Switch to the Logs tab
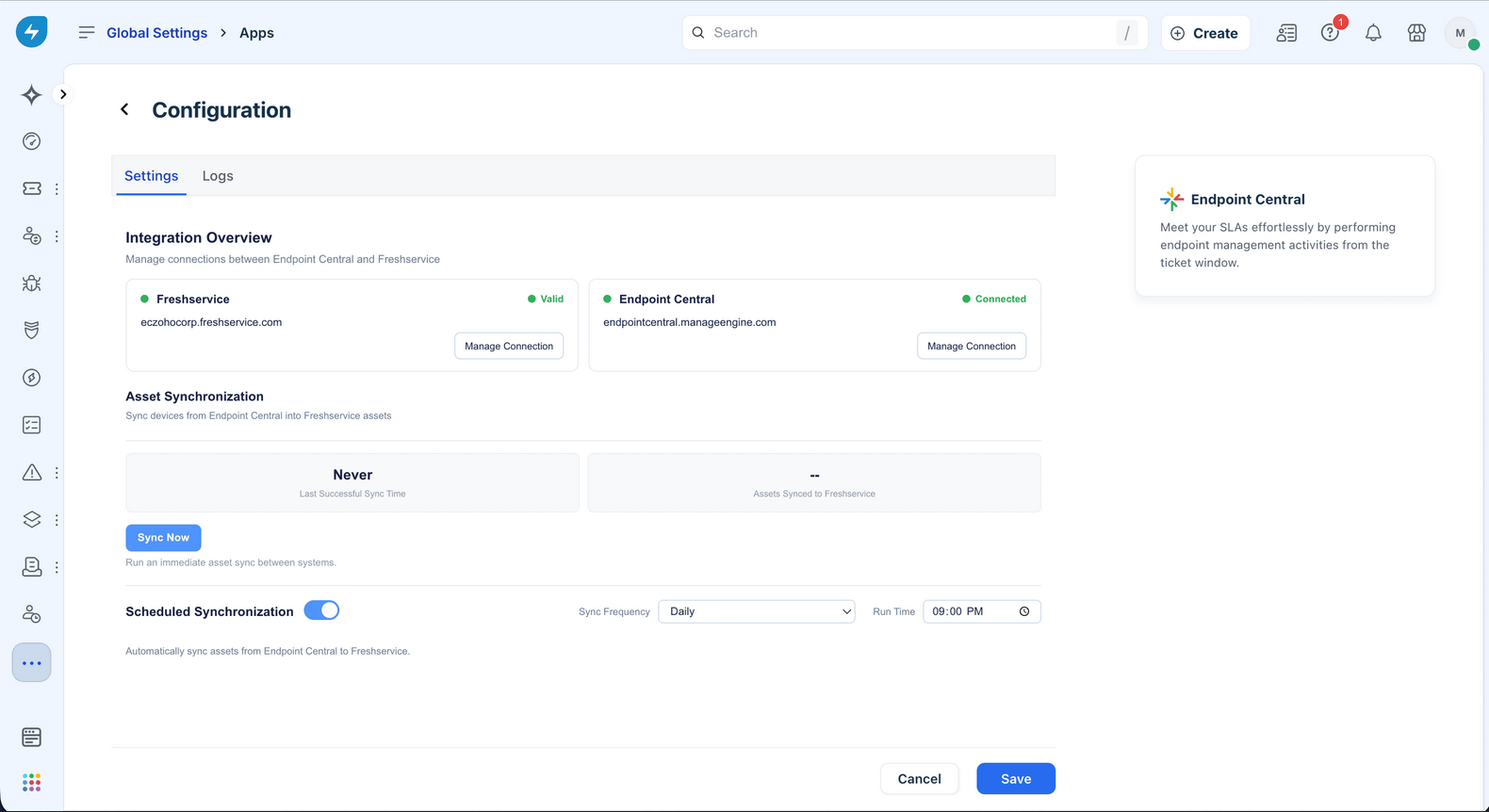 [218, 176]
